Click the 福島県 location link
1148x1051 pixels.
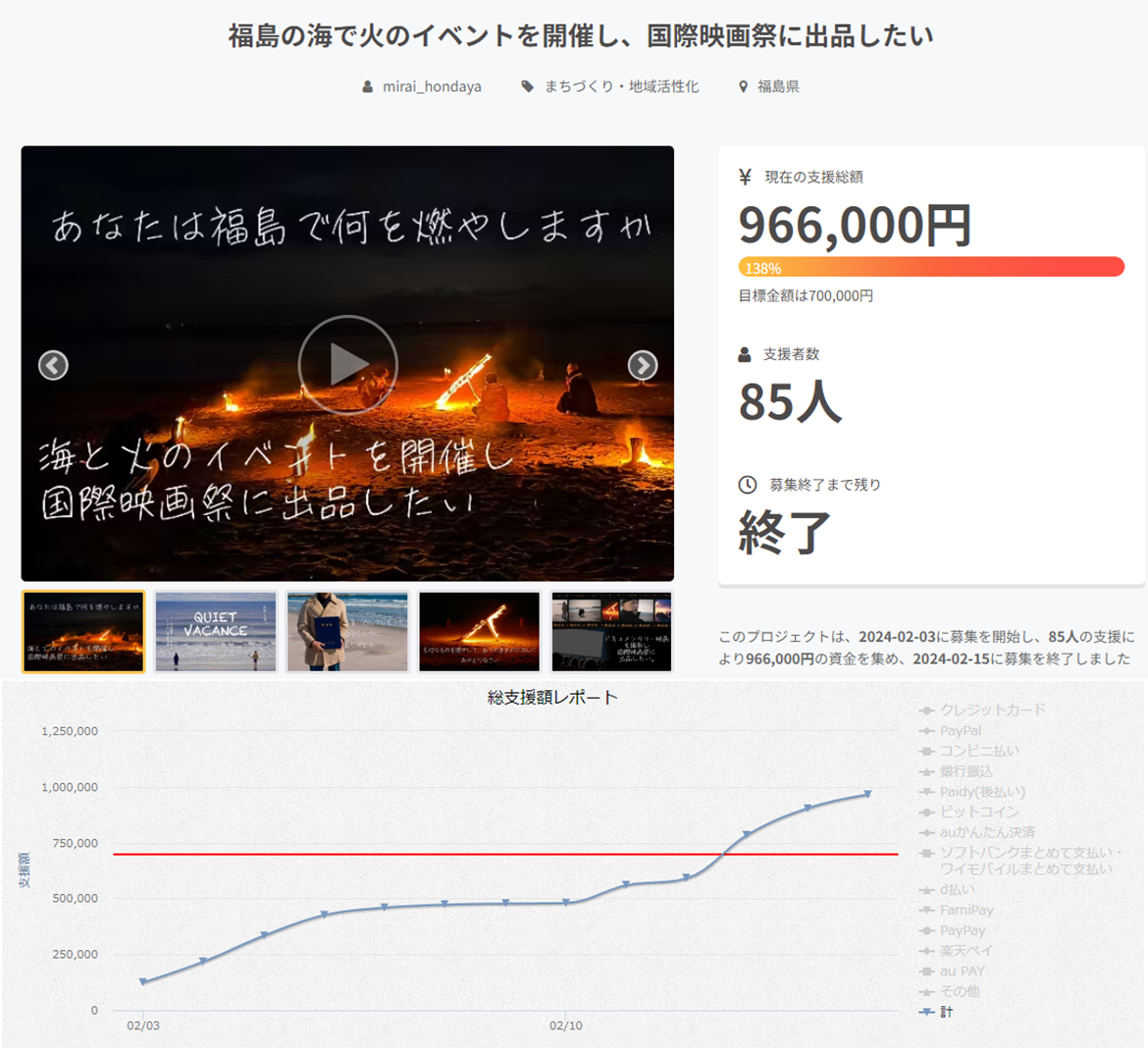coord(777,86)
